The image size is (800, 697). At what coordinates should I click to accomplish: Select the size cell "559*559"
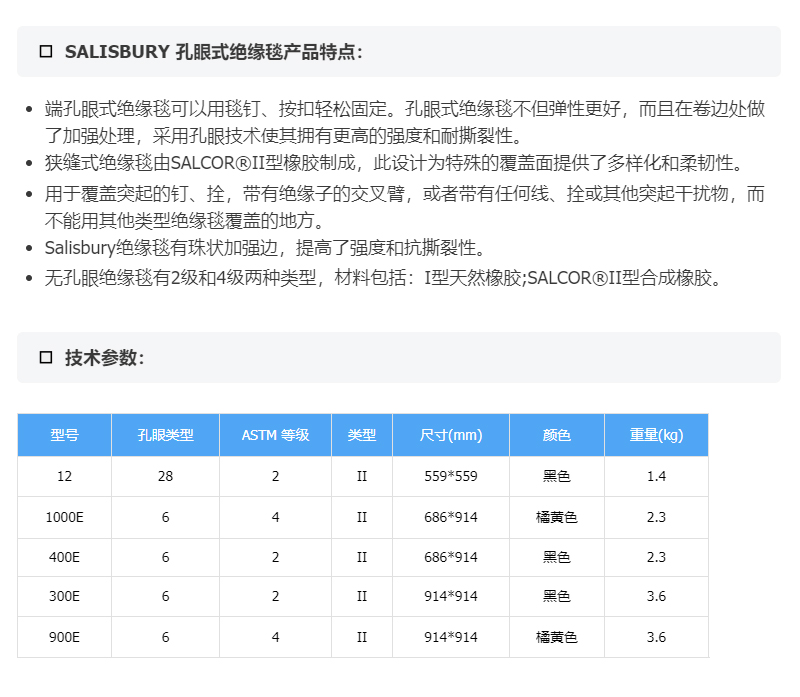451,477
